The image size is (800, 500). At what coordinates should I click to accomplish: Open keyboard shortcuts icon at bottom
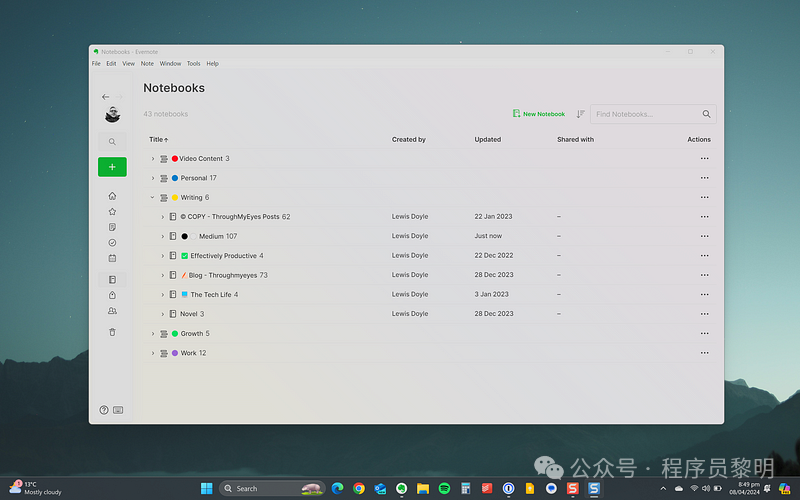point(118,410)
